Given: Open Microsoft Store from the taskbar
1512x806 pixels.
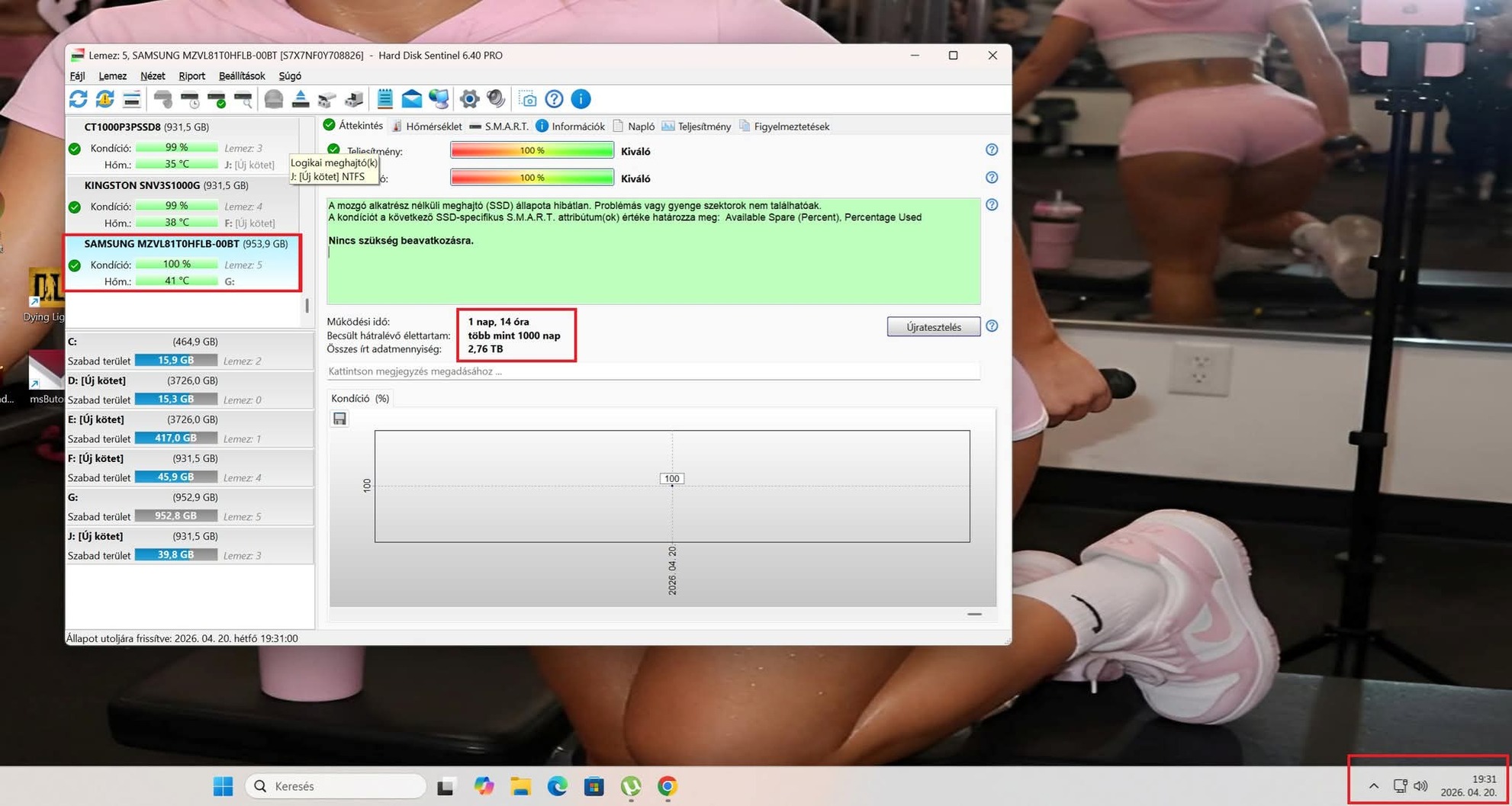Looking at the screenshot, I should [594, 786].
